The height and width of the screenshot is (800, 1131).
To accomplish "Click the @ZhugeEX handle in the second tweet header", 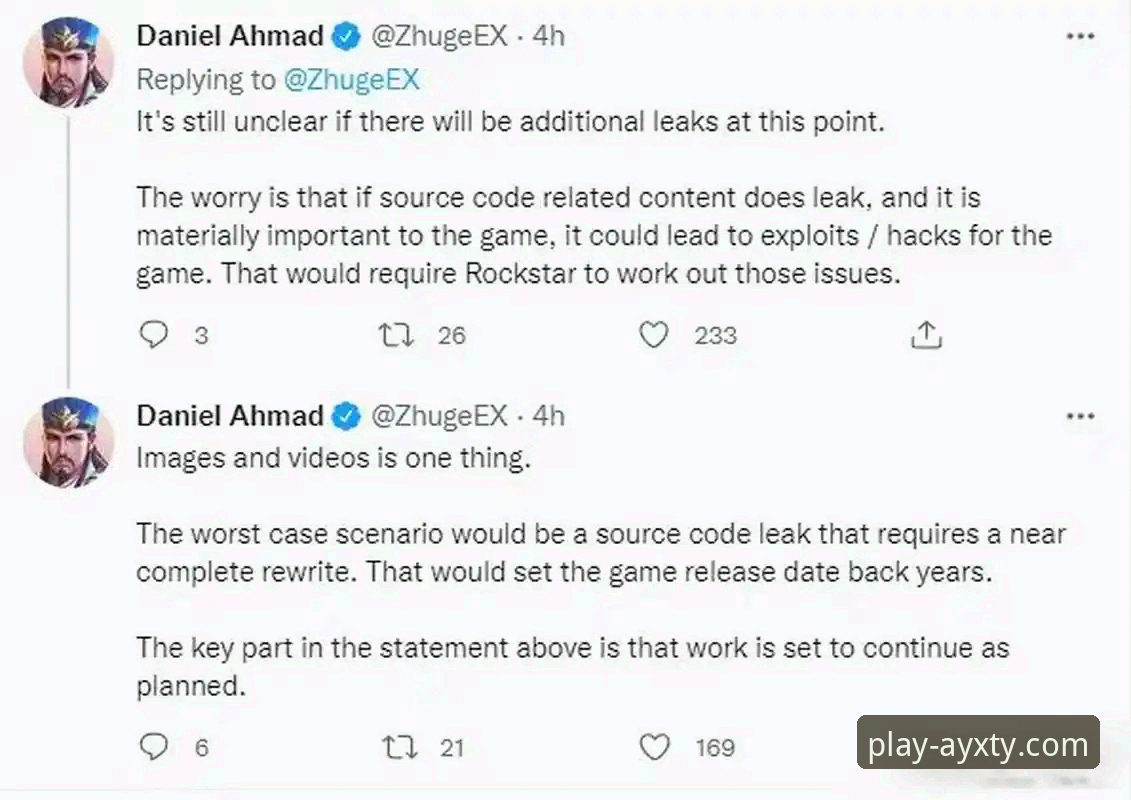I will click(x=440, y=416).
